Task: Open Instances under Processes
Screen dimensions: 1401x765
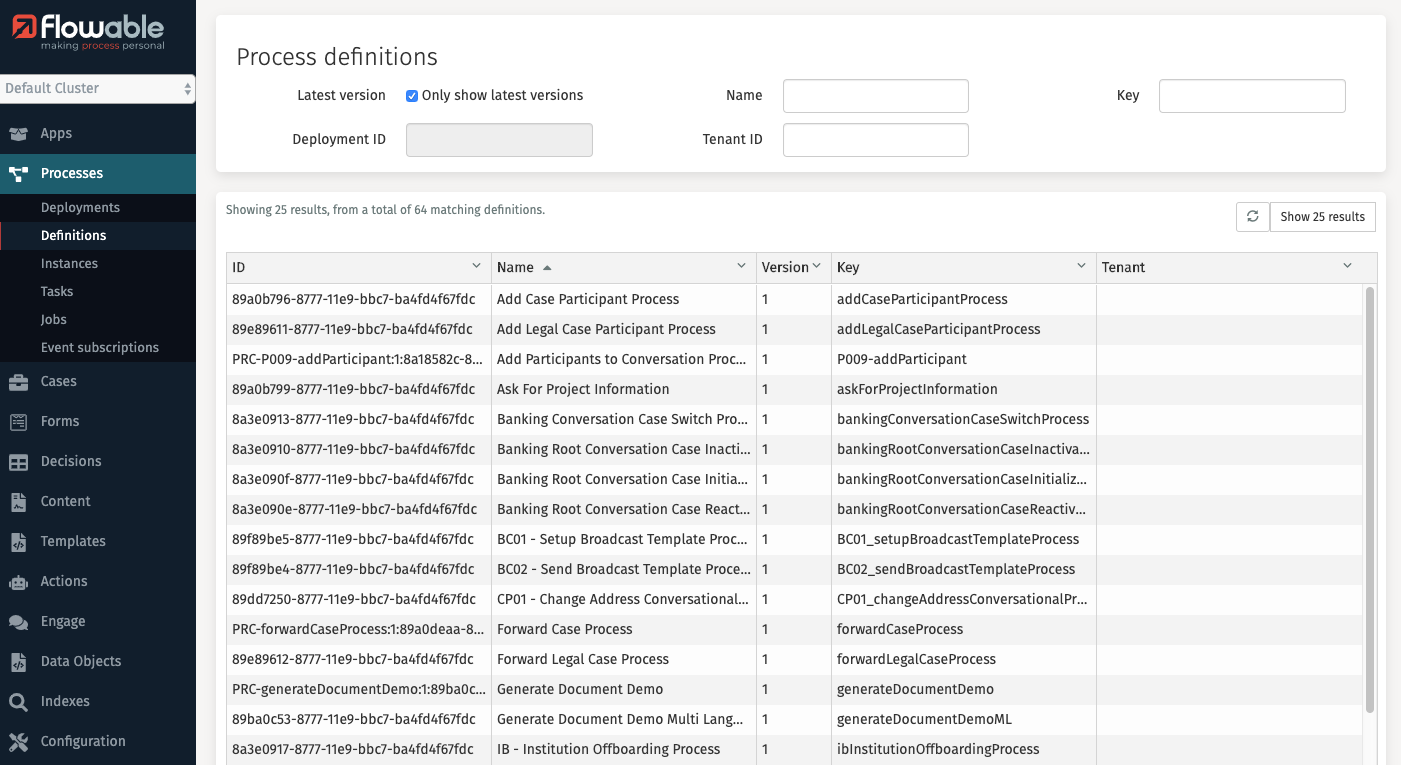Action: pyautogui.click(x=69, y=264)
